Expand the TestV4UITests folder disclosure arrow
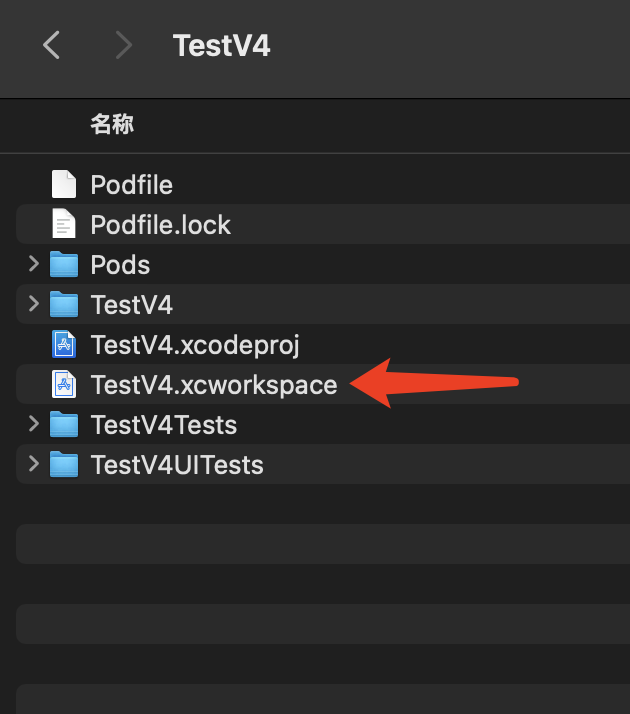The width and height of the screenshot is (630, 714). (x=33, y=465)
